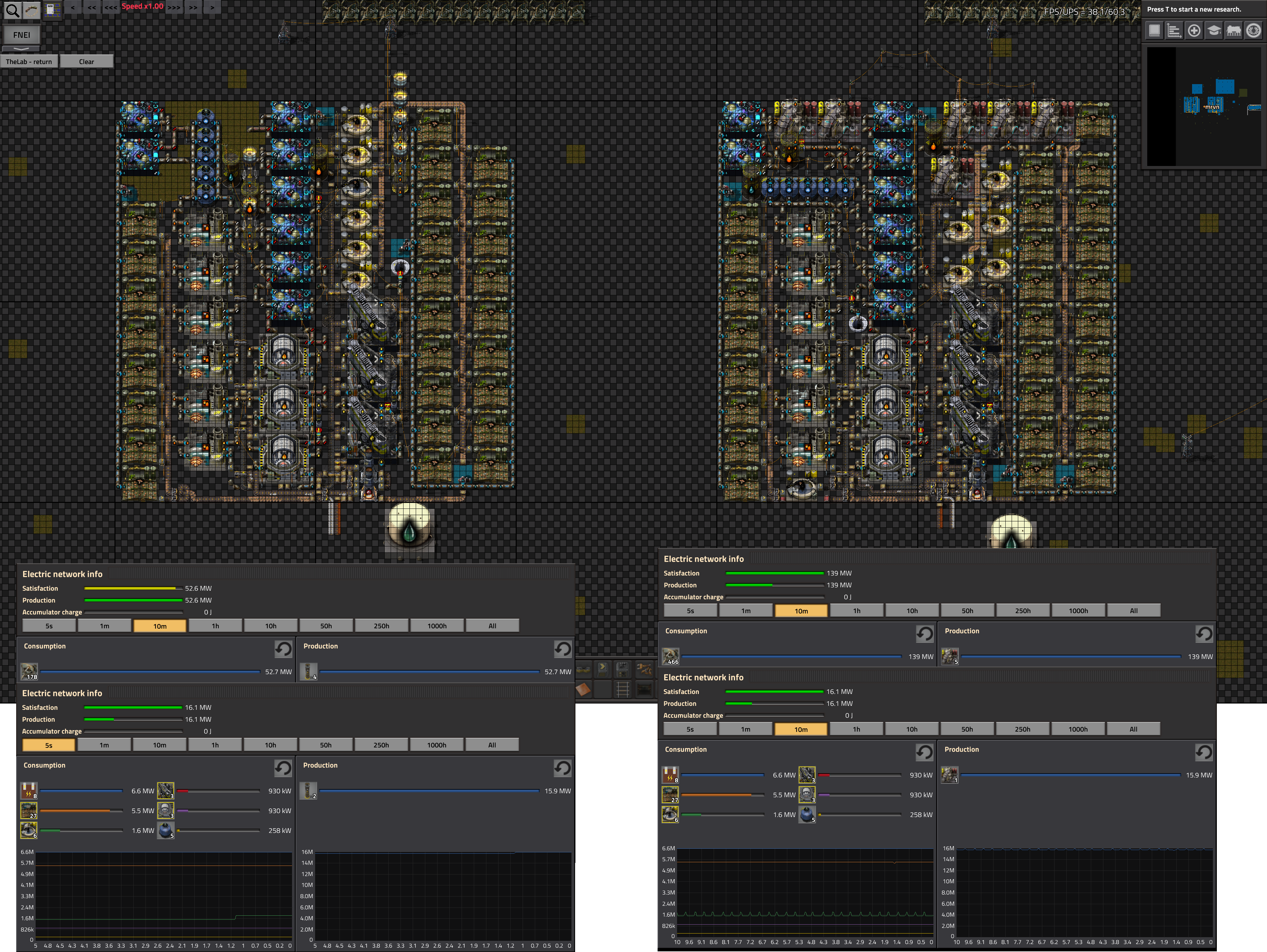Decrease game speed with single < button
The image size is (1267, 952).
tap(72, 7)
